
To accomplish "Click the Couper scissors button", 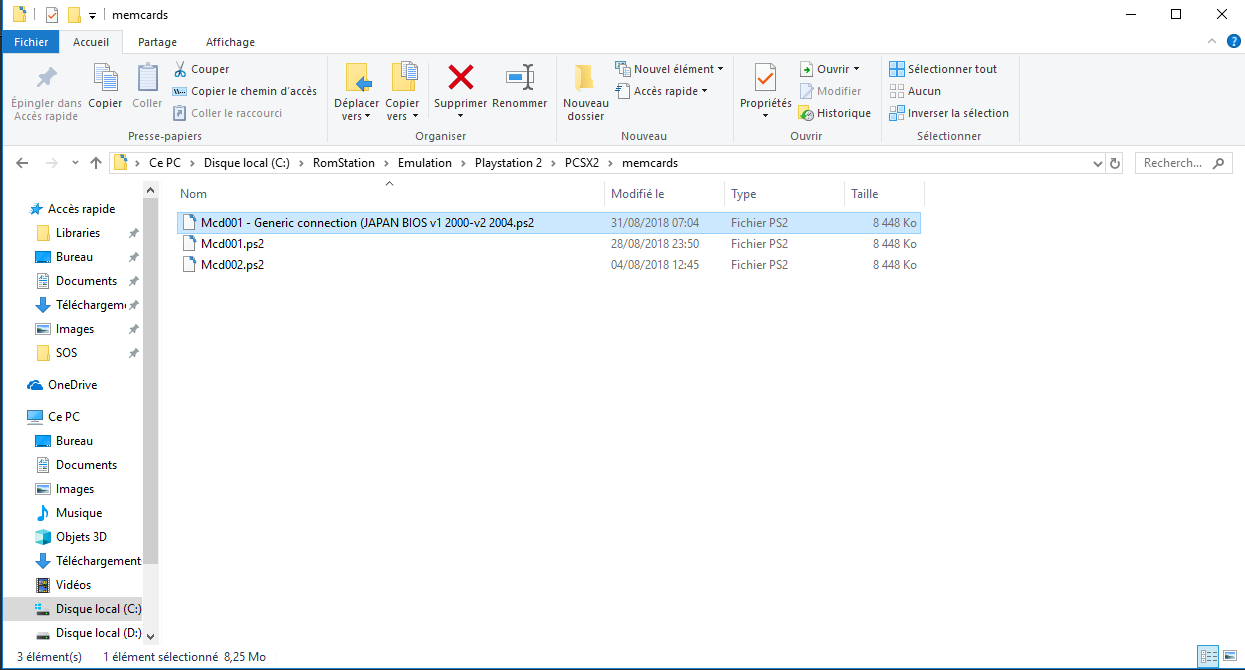I will point(201,69).
